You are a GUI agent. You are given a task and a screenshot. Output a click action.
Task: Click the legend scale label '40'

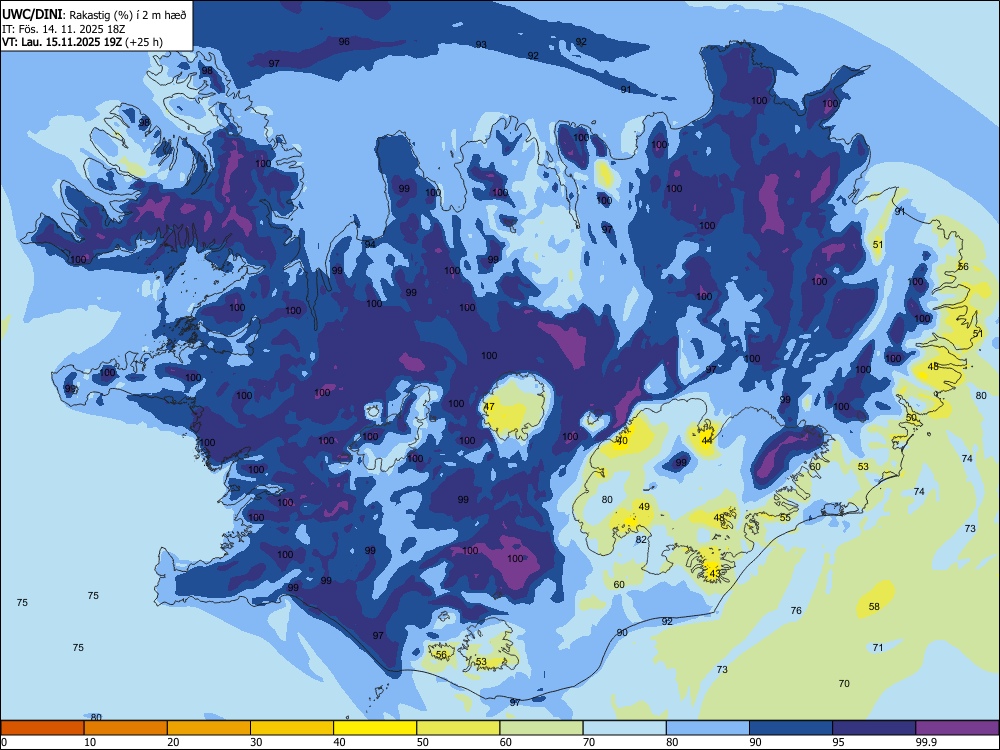pyautogui.click(x=340, y=742)
